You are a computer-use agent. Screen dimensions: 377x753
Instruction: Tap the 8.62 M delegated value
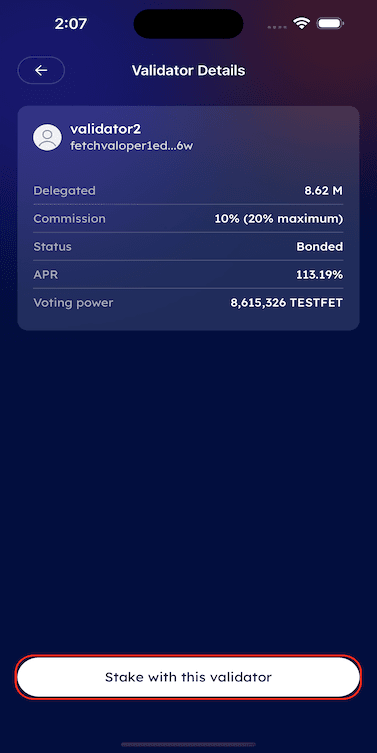(x=324, y=191)
